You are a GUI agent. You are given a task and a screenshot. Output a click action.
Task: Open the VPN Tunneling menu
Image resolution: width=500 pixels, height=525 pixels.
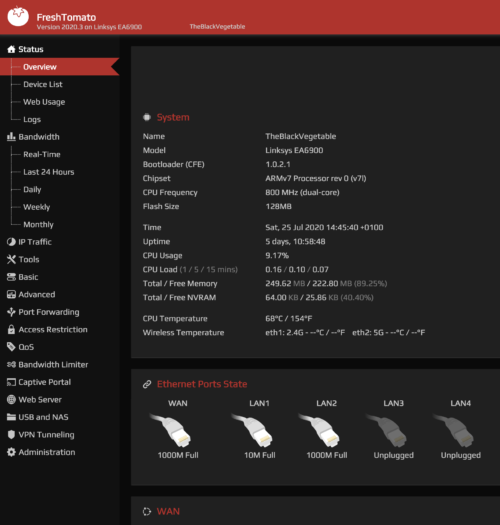tap(46, 435)
